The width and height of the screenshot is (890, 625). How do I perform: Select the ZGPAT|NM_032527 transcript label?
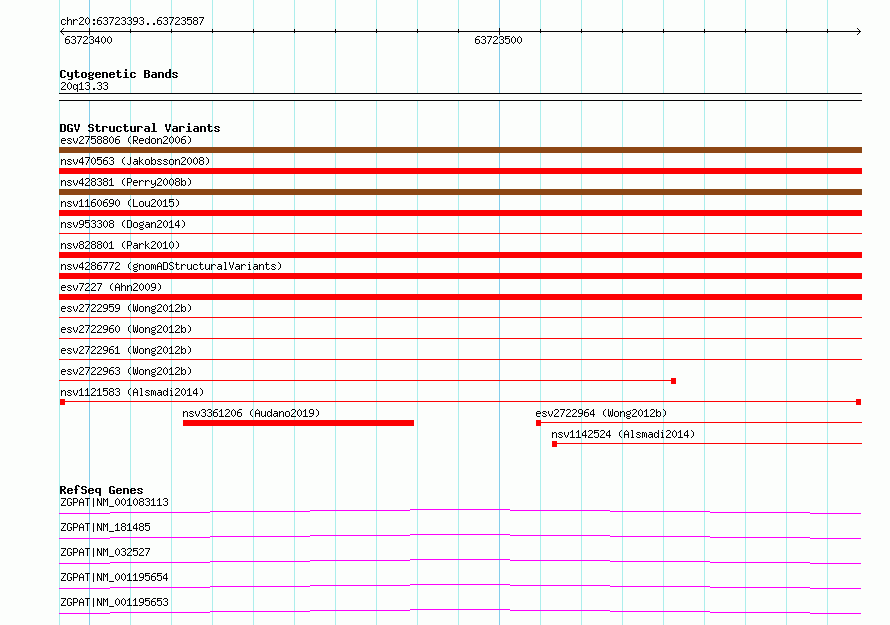105,552
